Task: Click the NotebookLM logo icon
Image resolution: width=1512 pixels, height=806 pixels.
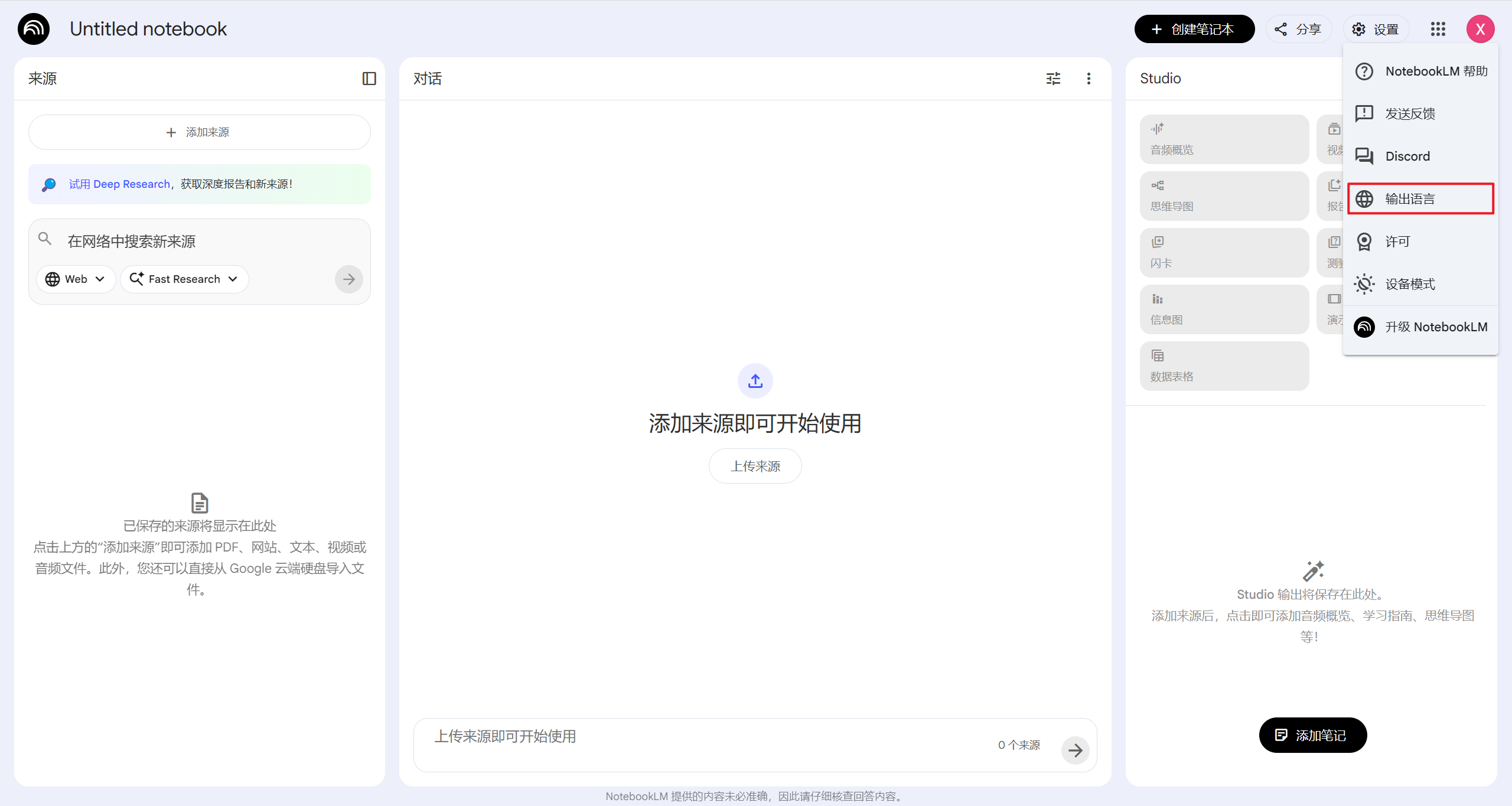Action: [x=34, y=29]
